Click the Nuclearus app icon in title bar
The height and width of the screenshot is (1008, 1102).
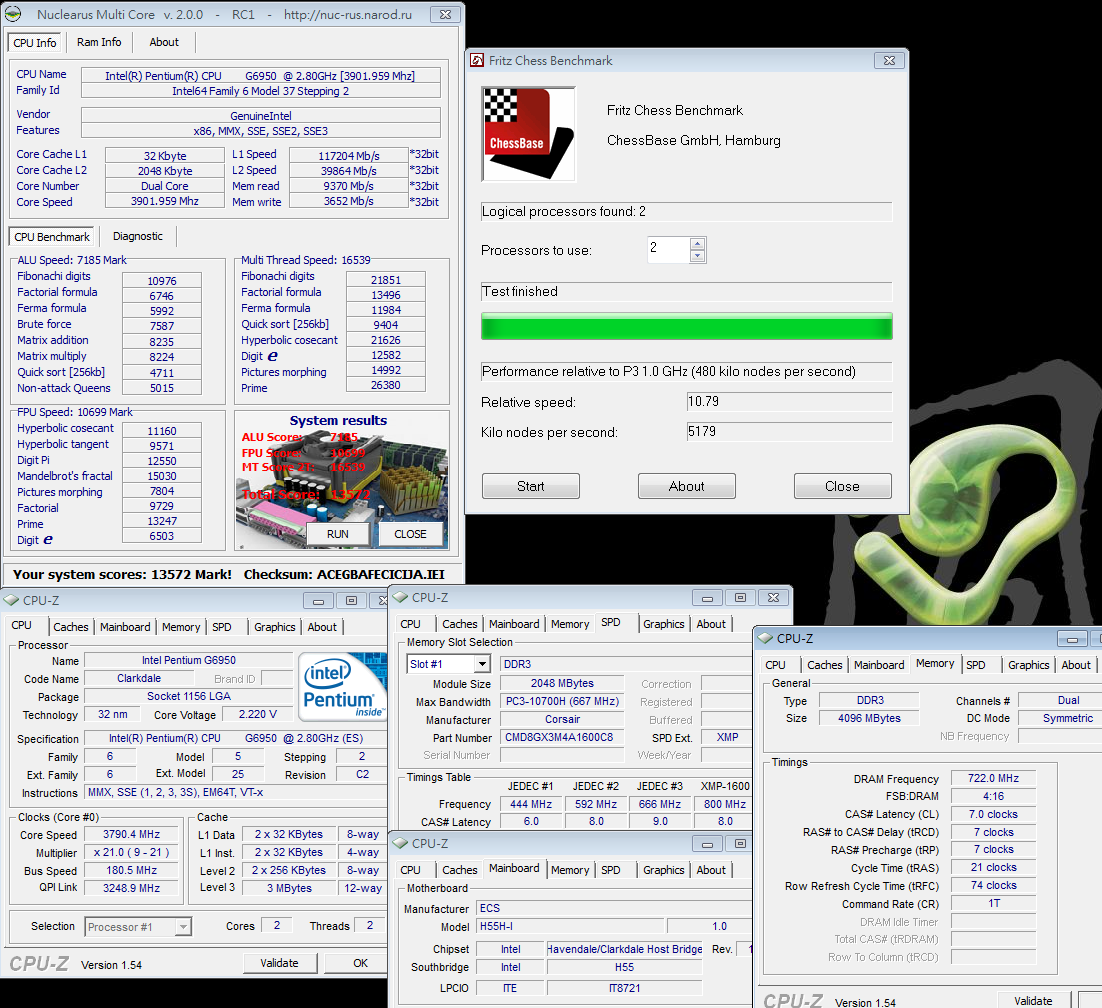pos(13,15)
